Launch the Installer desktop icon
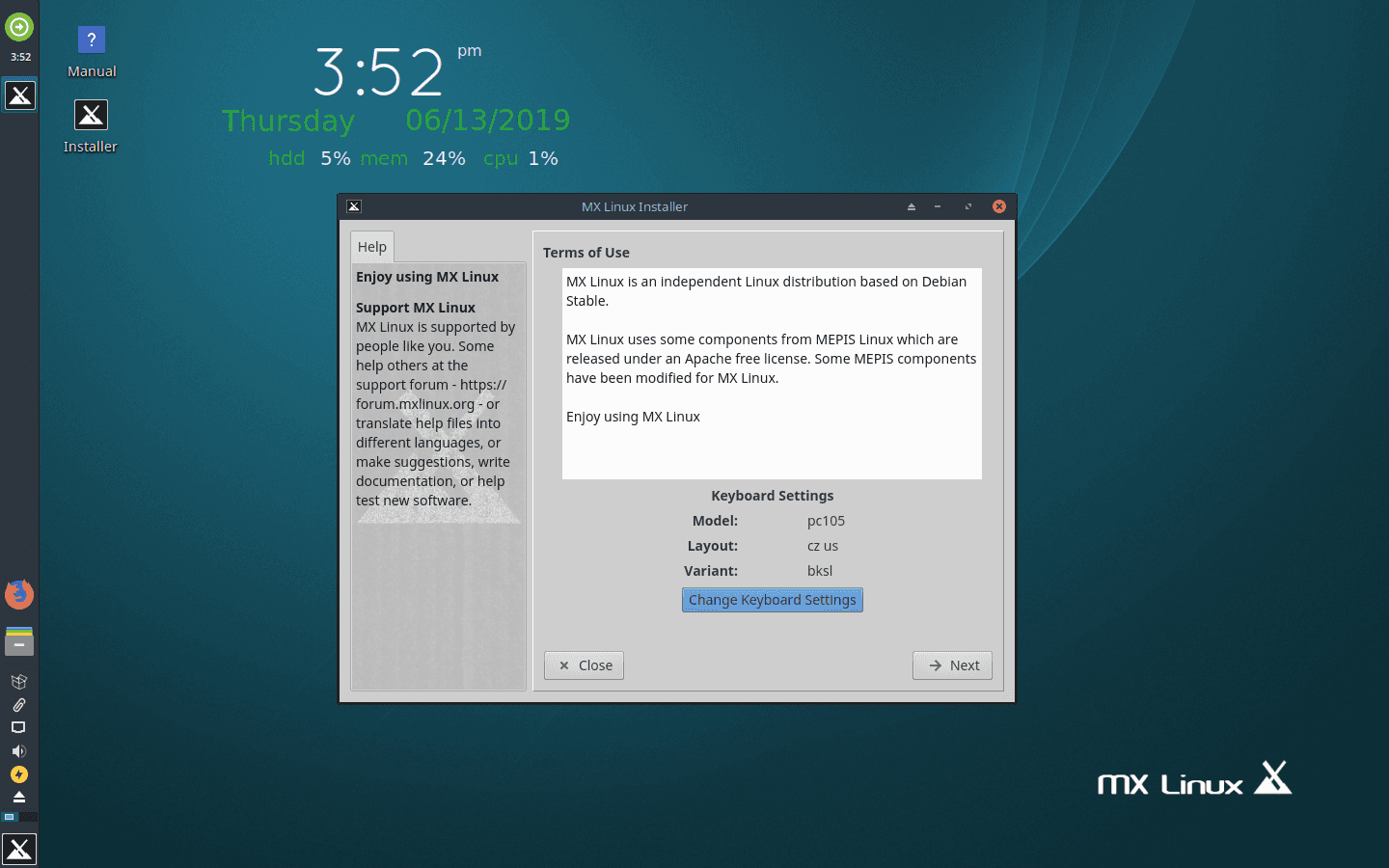 (91, 126)
